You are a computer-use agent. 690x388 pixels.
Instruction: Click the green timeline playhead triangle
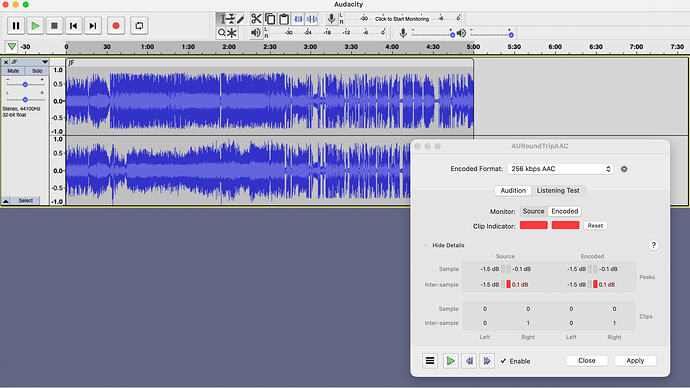coord(11,47)
